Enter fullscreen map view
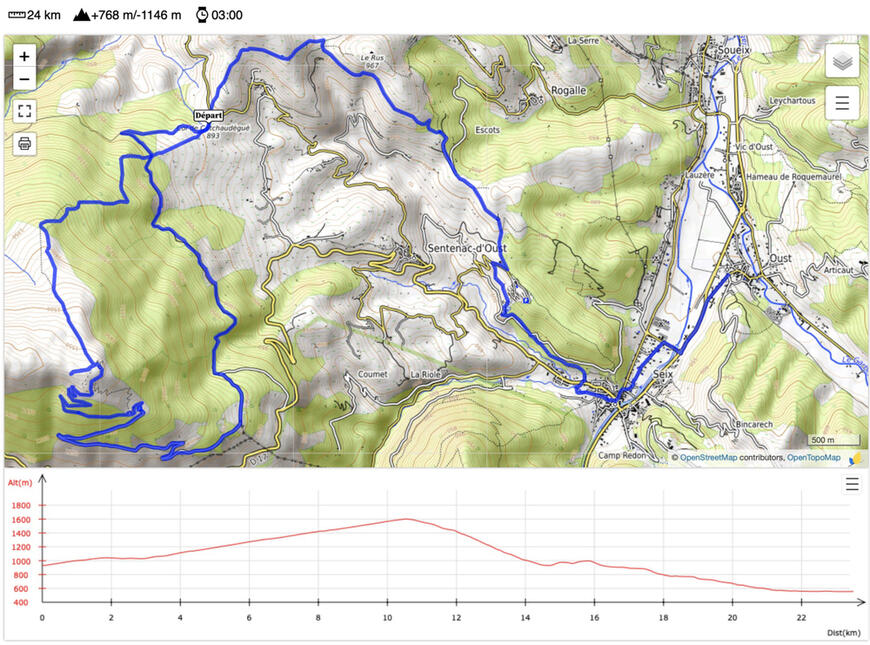Screen dimensions: 870x645 (24, 111)
